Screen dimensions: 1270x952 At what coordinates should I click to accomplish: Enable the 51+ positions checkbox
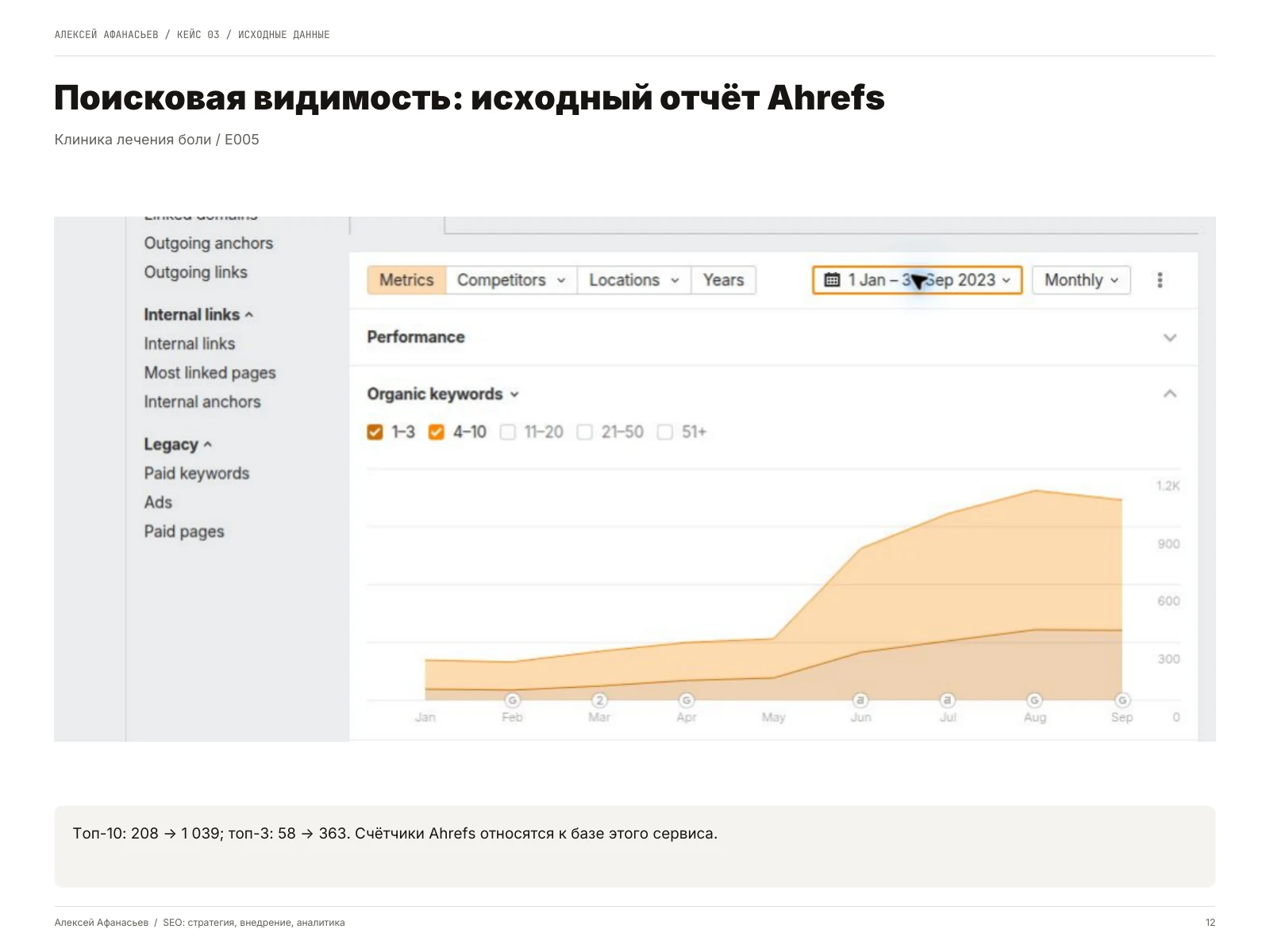tap(665, 432)
